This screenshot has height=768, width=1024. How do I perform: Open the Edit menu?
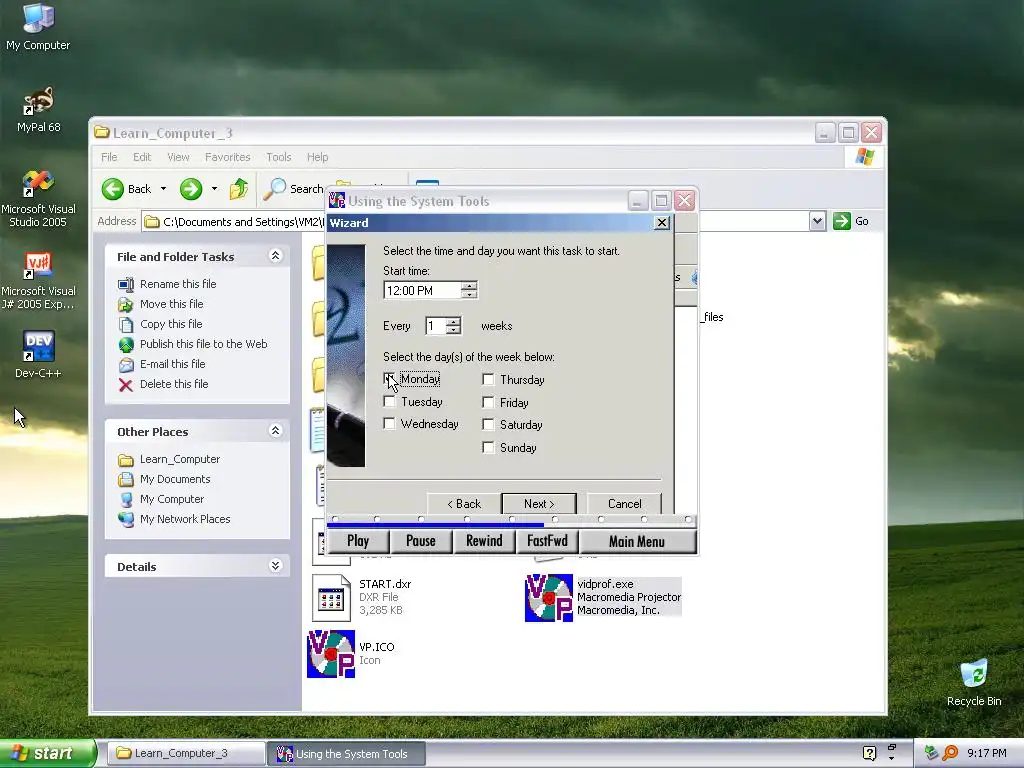click(142, 157)
